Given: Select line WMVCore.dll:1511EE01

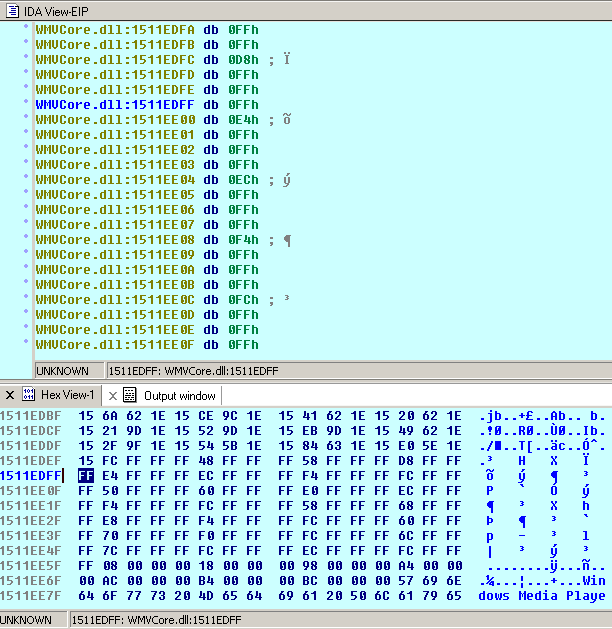Looking at the screenshot, I should [x=147, y=135].
